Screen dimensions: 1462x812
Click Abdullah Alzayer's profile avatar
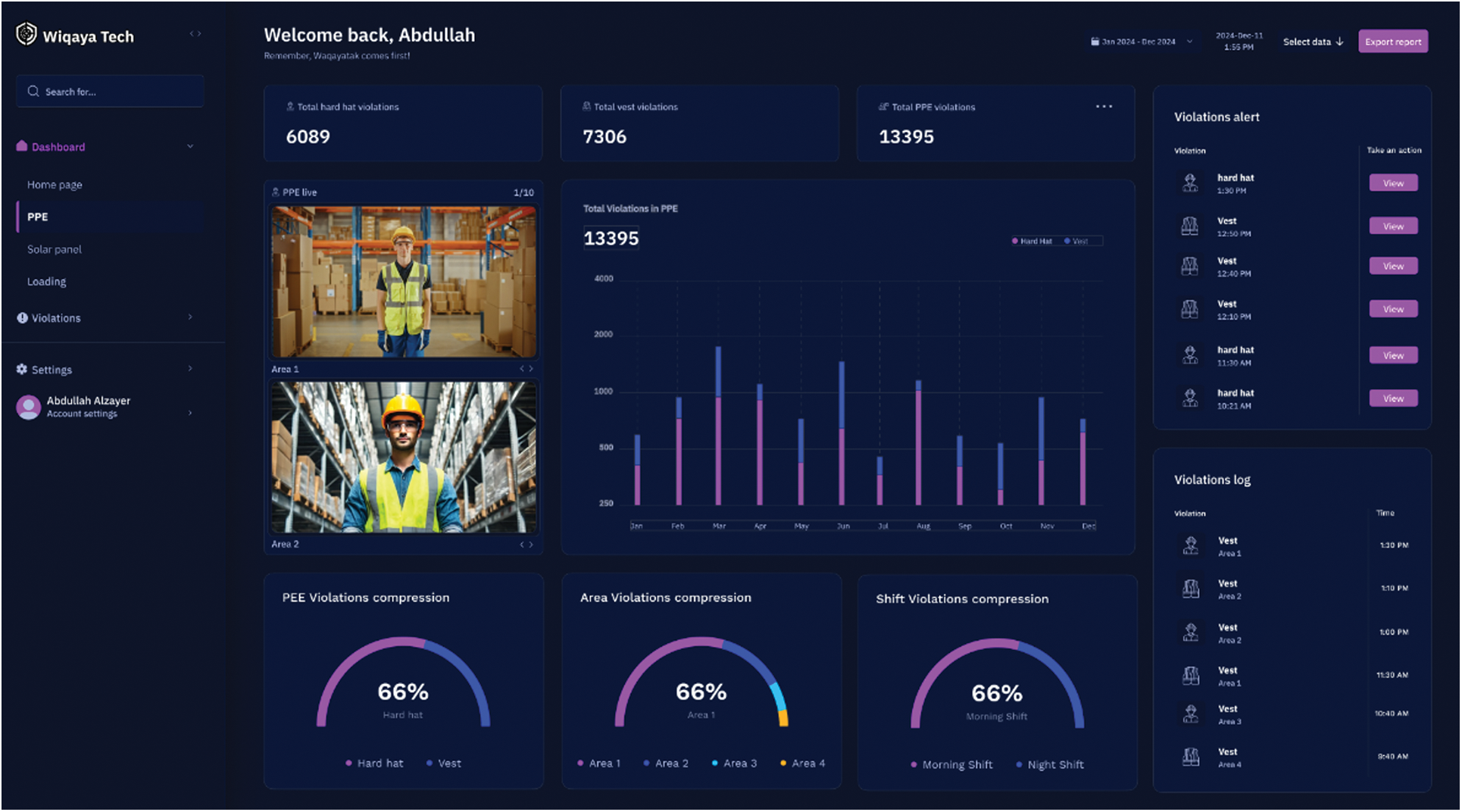(x=29, y=407)
